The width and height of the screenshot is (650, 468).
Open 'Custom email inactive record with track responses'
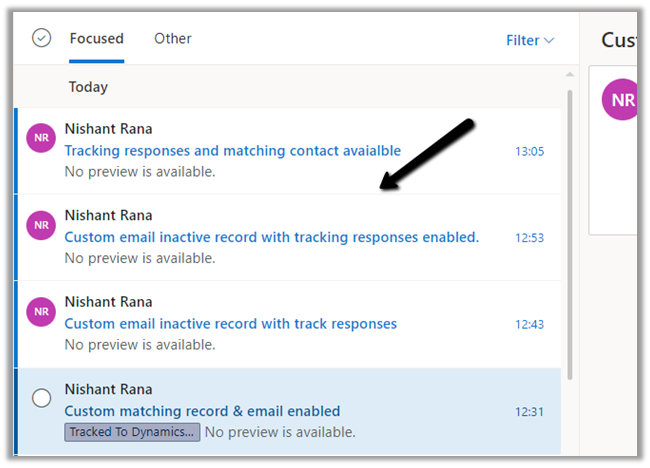230,323
